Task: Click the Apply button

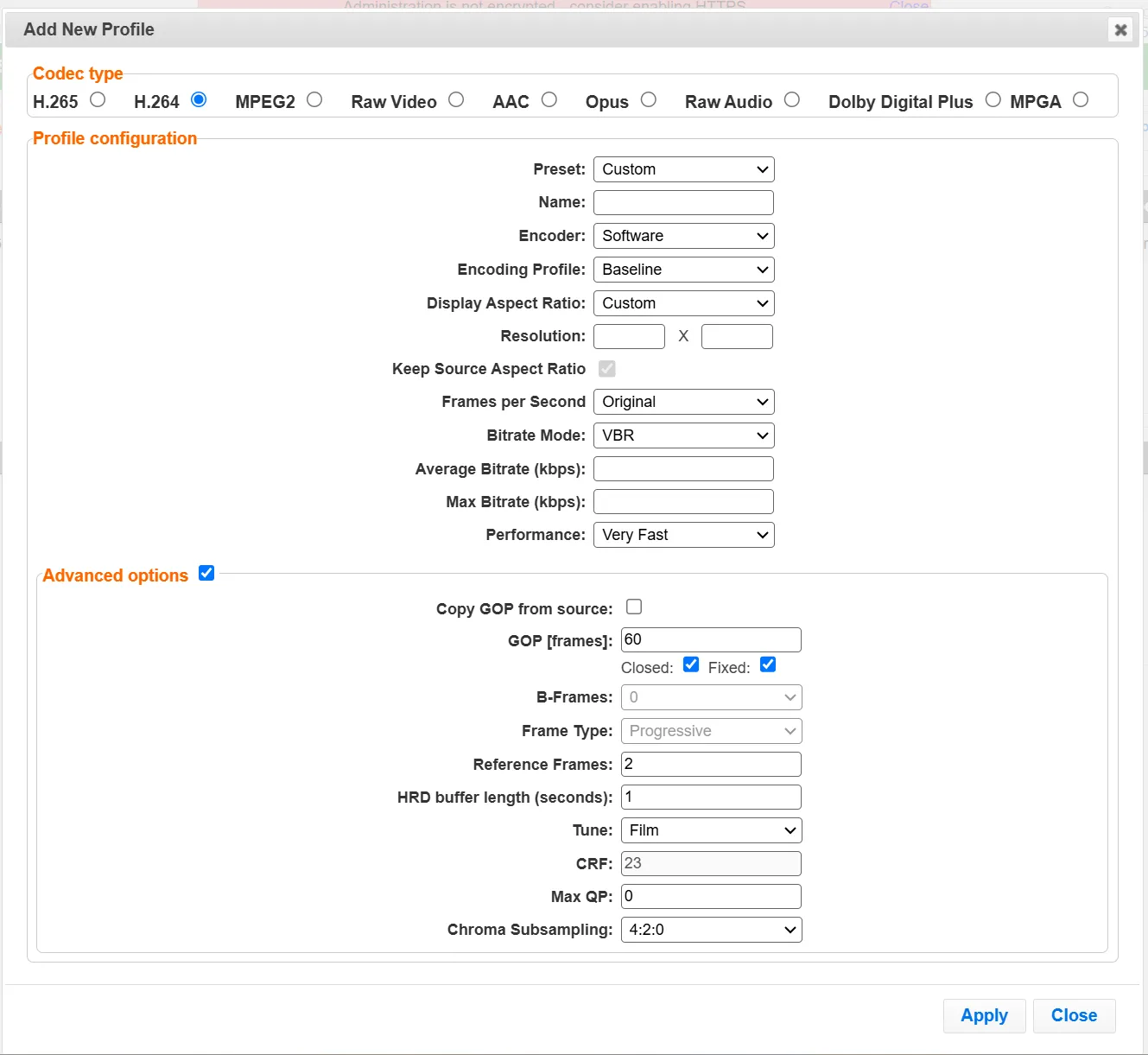Action: pyautogui.click(x=984, y=1016)
